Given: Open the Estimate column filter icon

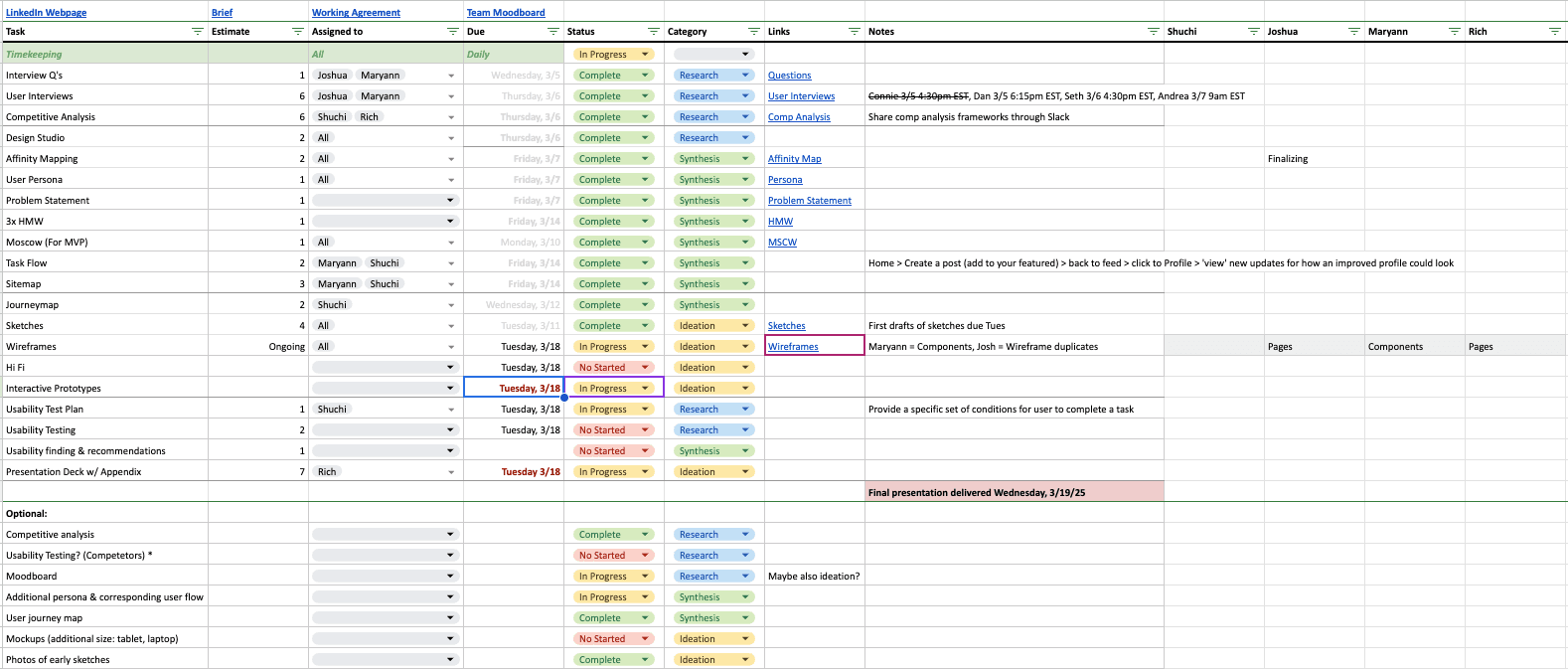Looking at the screenshot, I should click(297, 32).
